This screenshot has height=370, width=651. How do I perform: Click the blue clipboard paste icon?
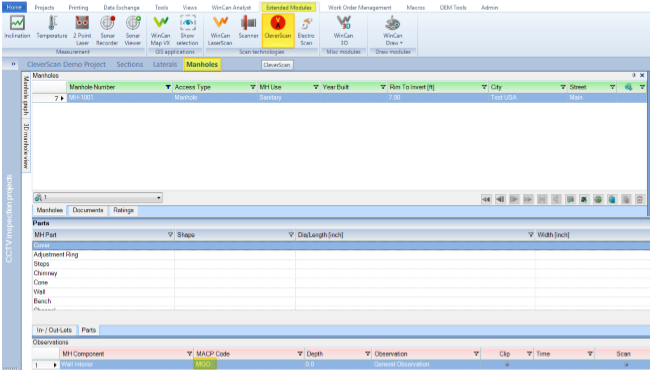tap(612, 199)
